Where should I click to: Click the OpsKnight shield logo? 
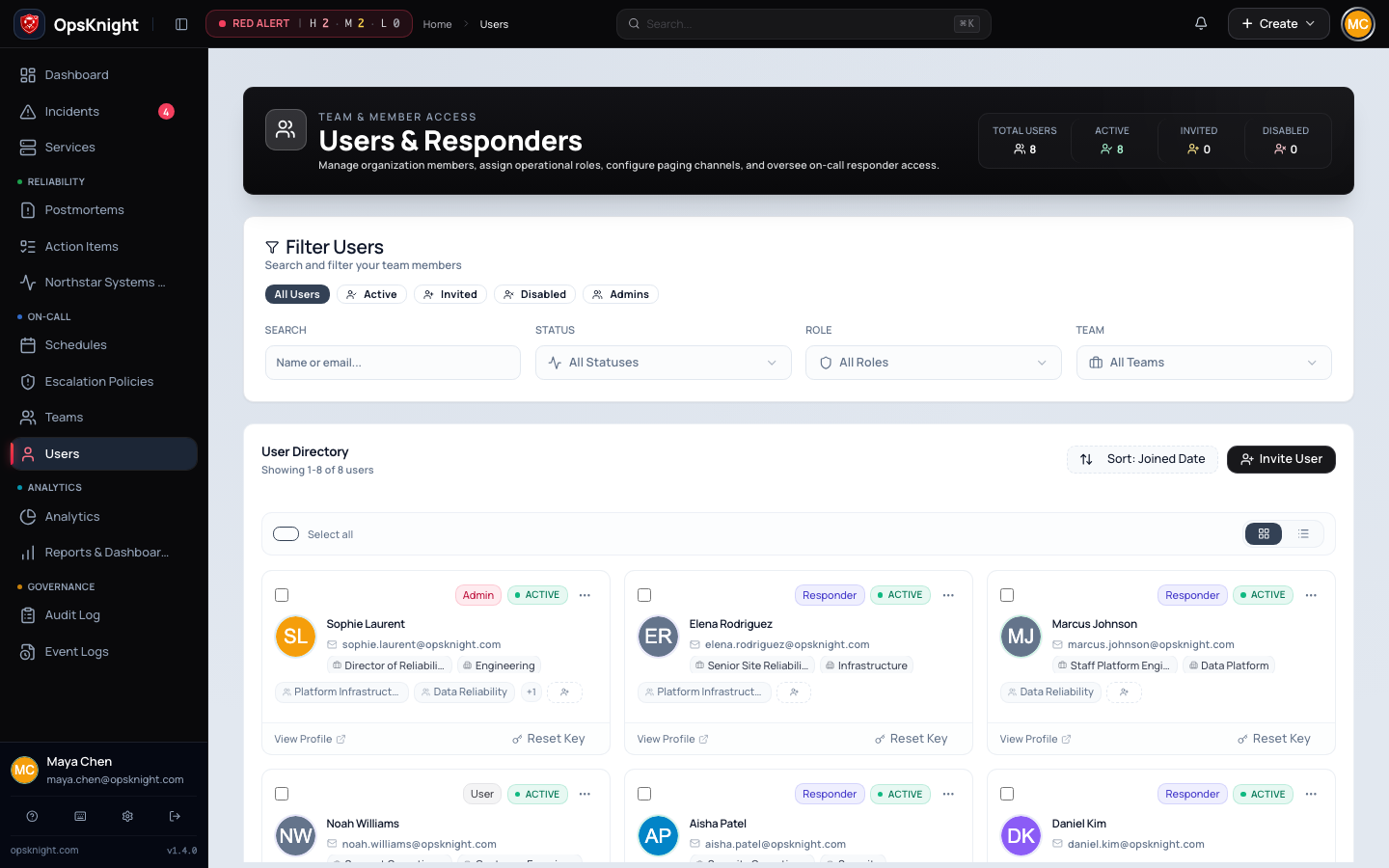30,24
